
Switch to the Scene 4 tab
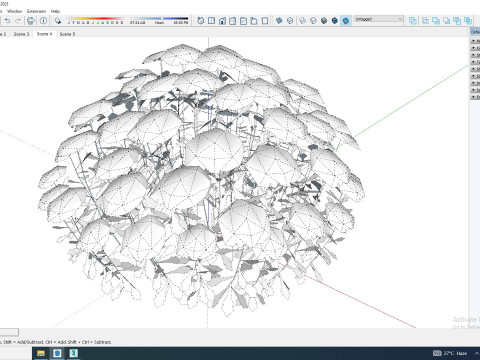(44, 34)
